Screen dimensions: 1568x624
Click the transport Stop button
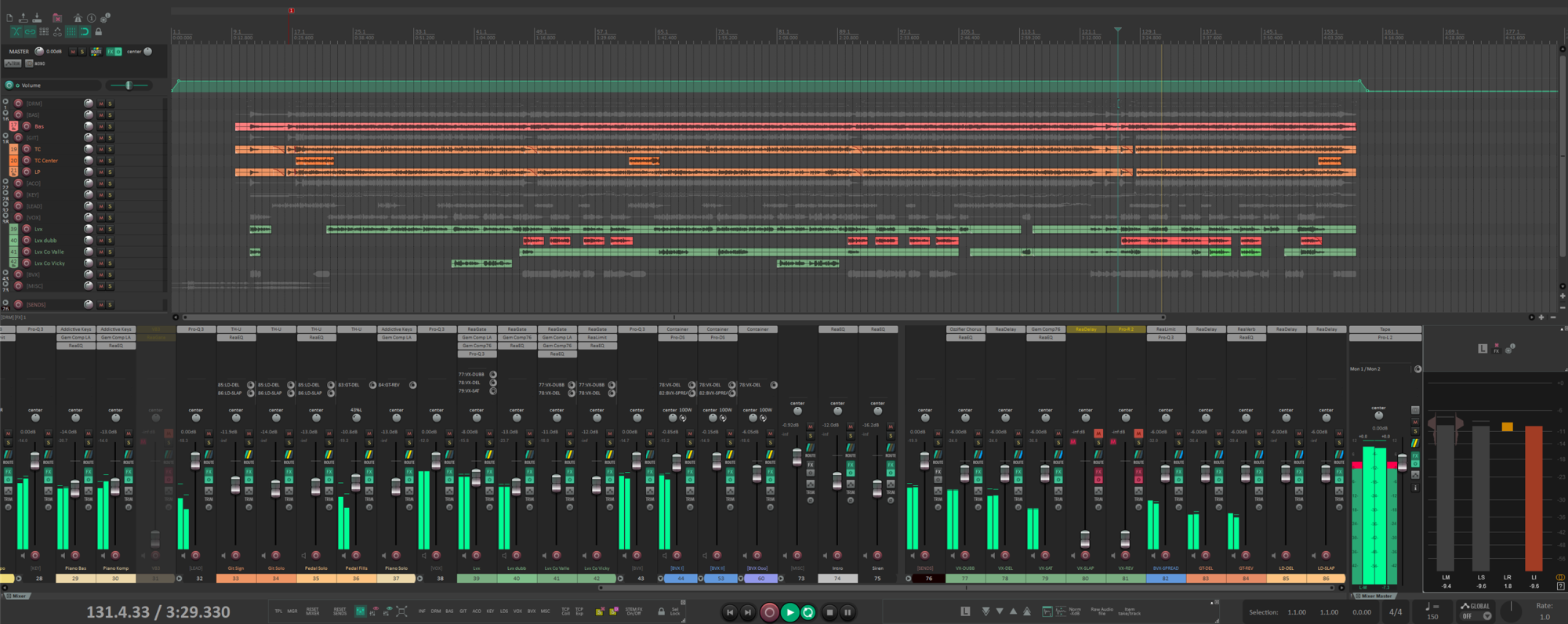pos(829,612)
